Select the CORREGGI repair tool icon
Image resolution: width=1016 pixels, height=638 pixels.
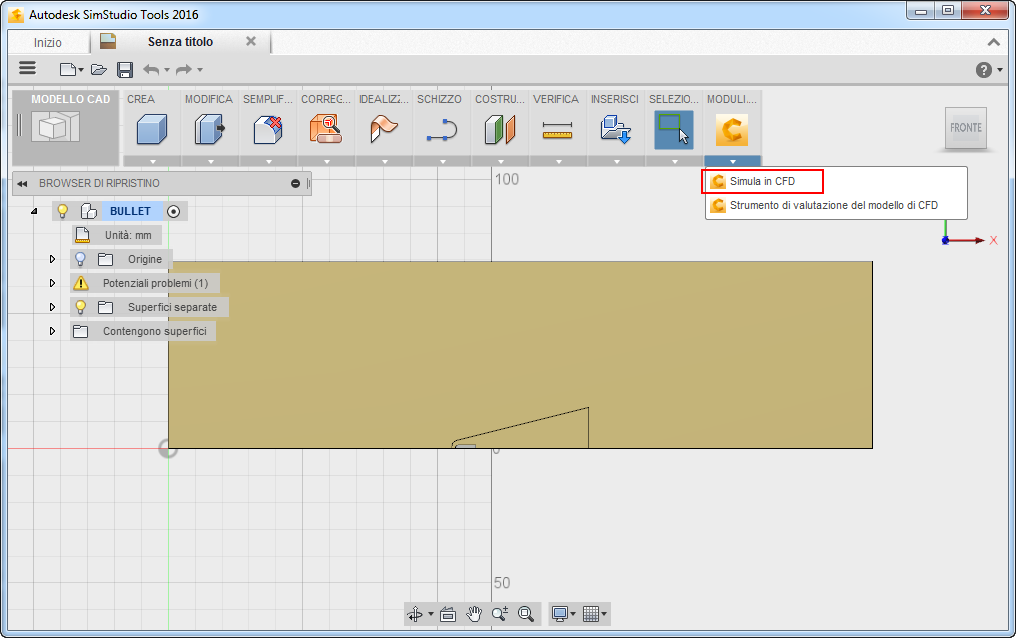coord(325,128)
